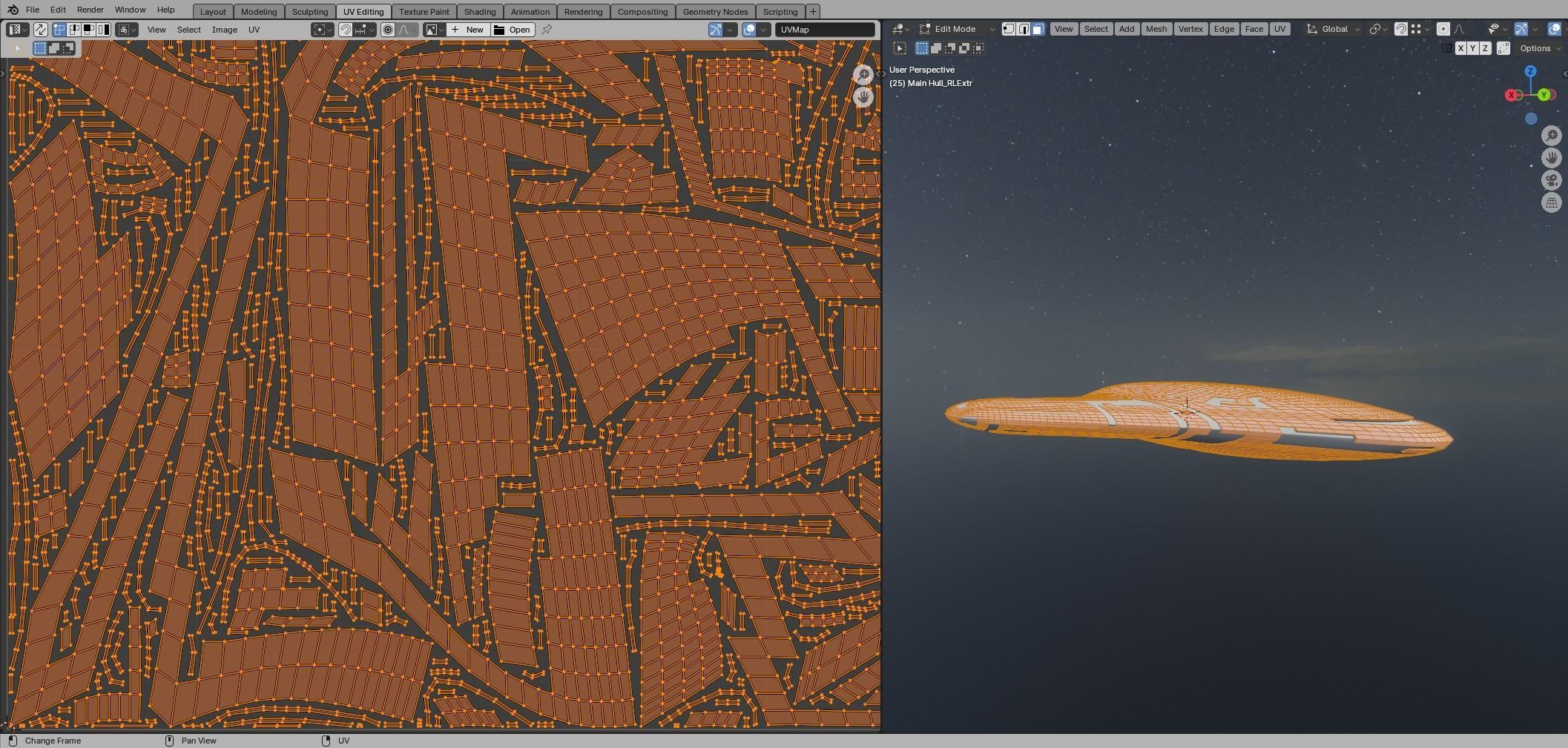This screenshot has height=748, width=1568.
Task: Open an image file
Action: click(512, 30)
